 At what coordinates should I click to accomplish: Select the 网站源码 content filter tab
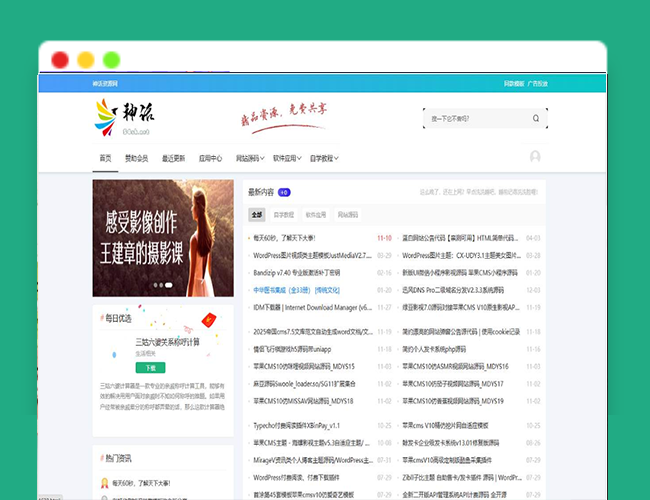(x=348, y=215)
